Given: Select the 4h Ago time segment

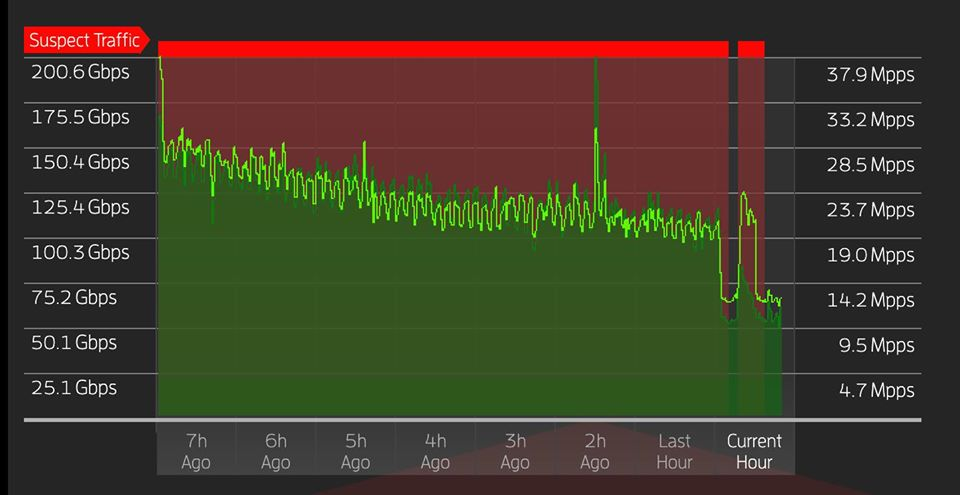Looking at the screenshot, I should point(435,451).
